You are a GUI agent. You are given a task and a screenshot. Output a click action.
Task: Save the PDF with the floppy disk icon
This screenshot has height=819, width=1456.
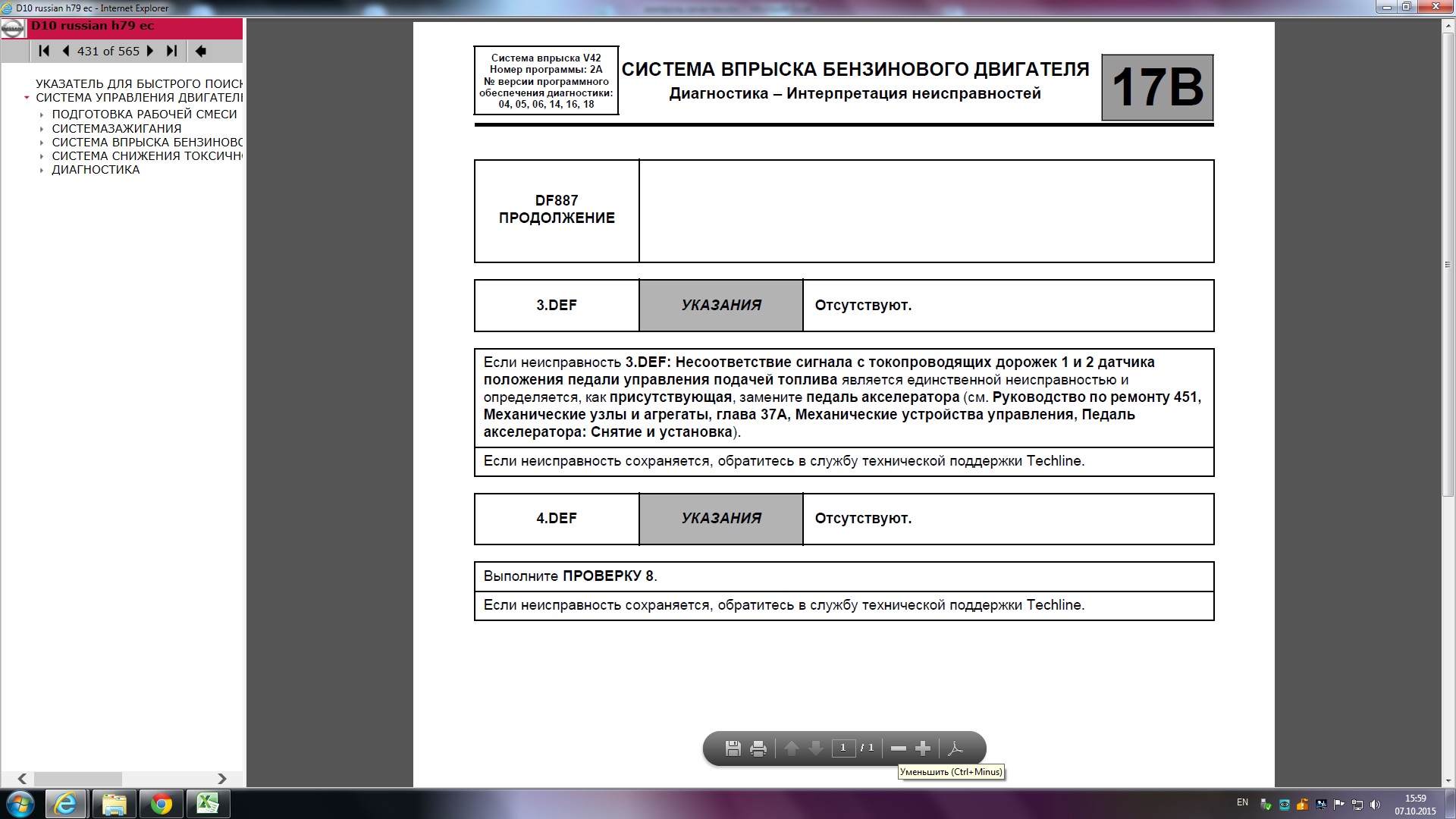(733, 748)
